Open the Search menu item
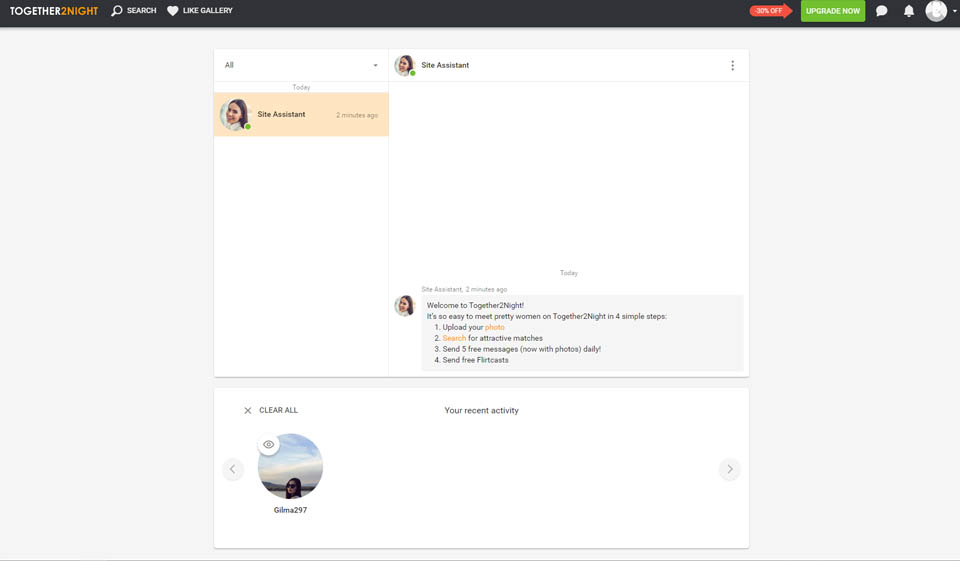The width and height of the screenshot is (960, 561). tap(142, 11)
